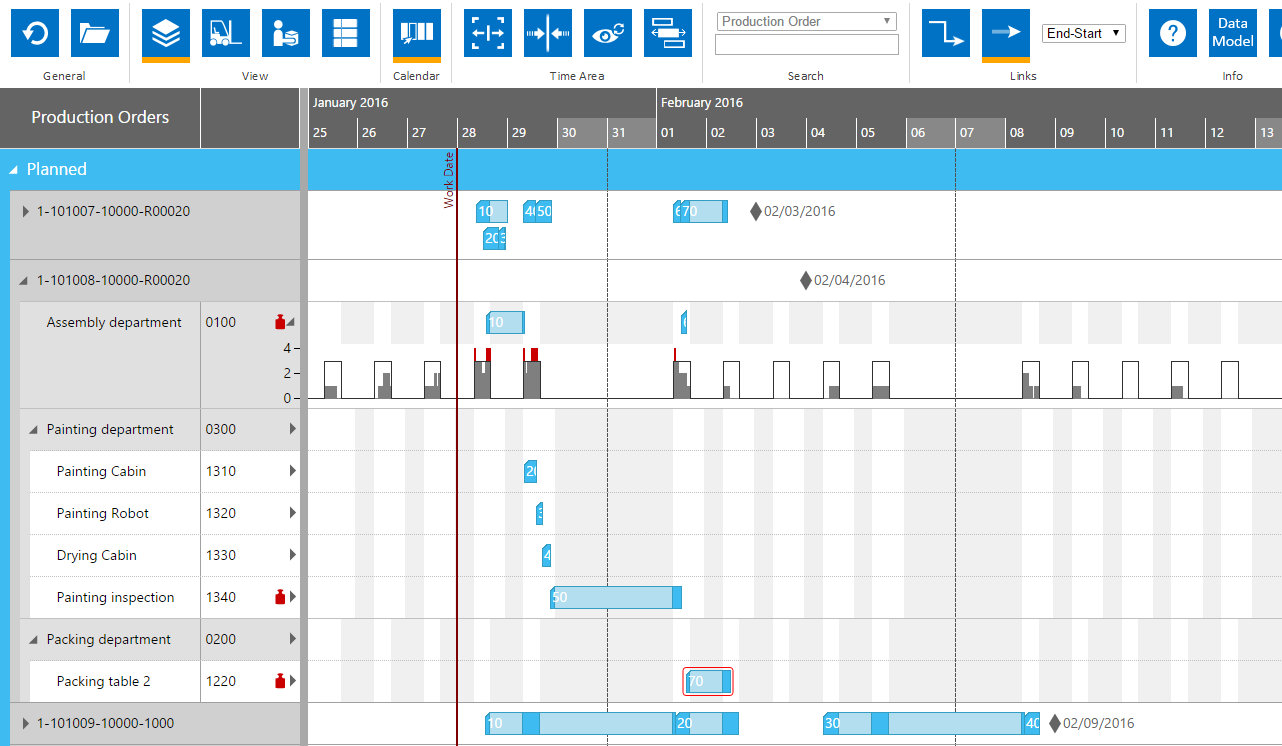The width and height of the screenshot is (1282, 746).
Task: Click the Undo icon in the General group
Action: tap(35, 33)
